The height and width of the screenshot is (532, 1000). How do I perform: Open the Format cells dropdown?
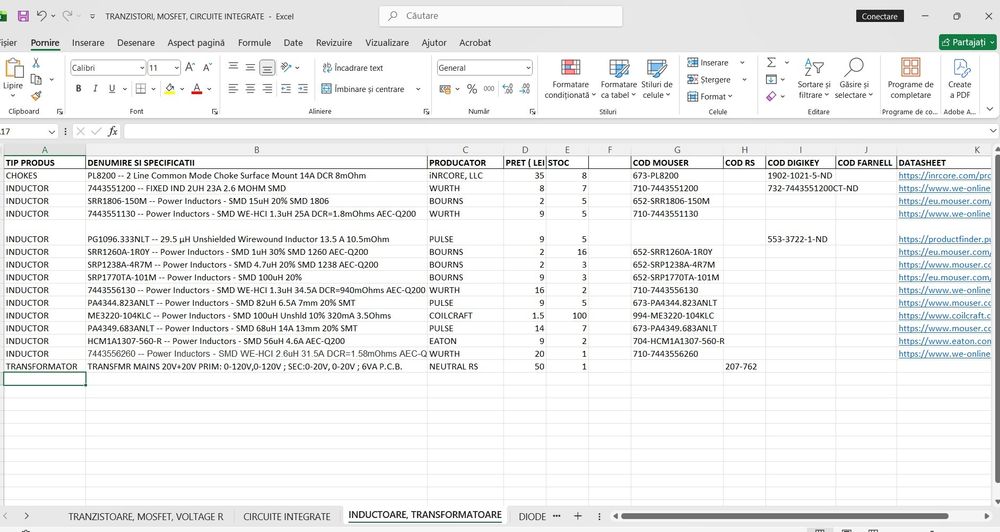(710, 96)
